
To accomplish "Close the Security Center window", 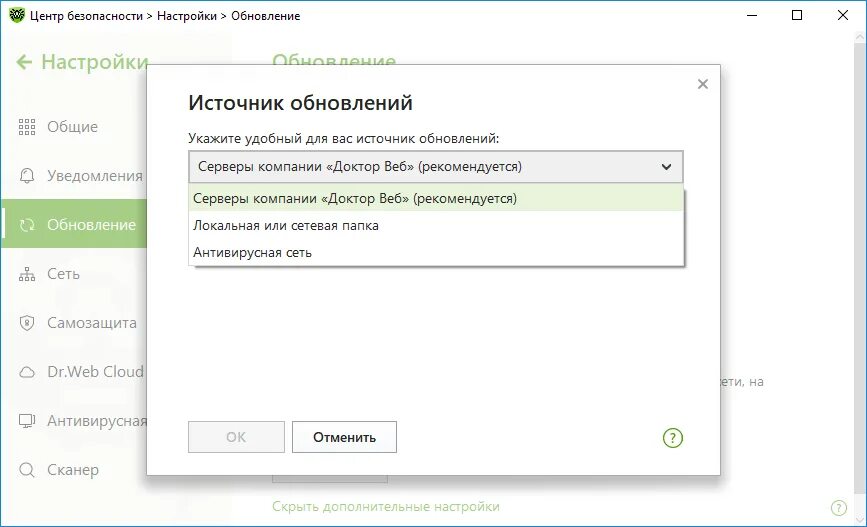I will tap(843, 15).
